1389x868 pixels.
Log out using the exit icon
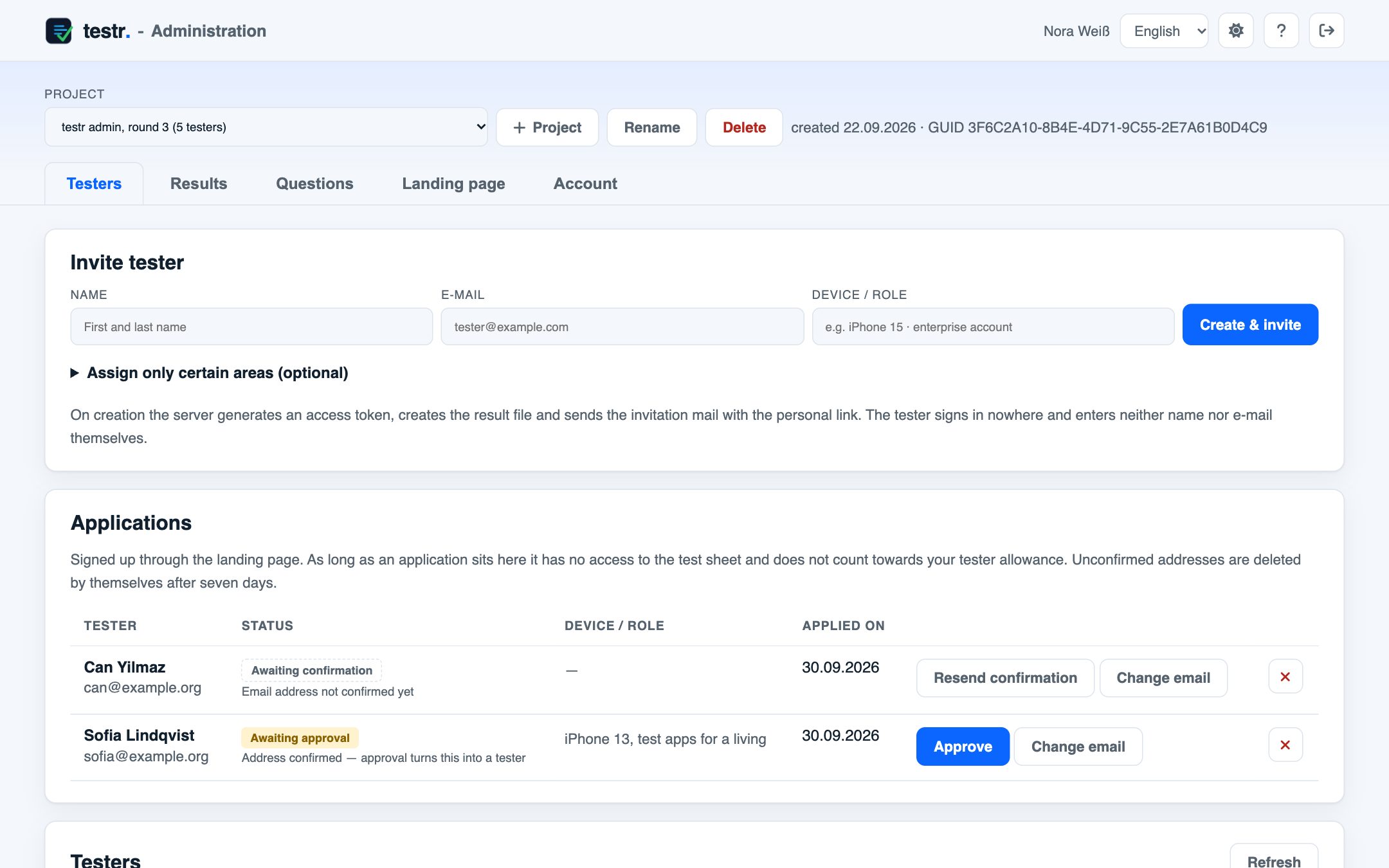tap(1326, 30)
